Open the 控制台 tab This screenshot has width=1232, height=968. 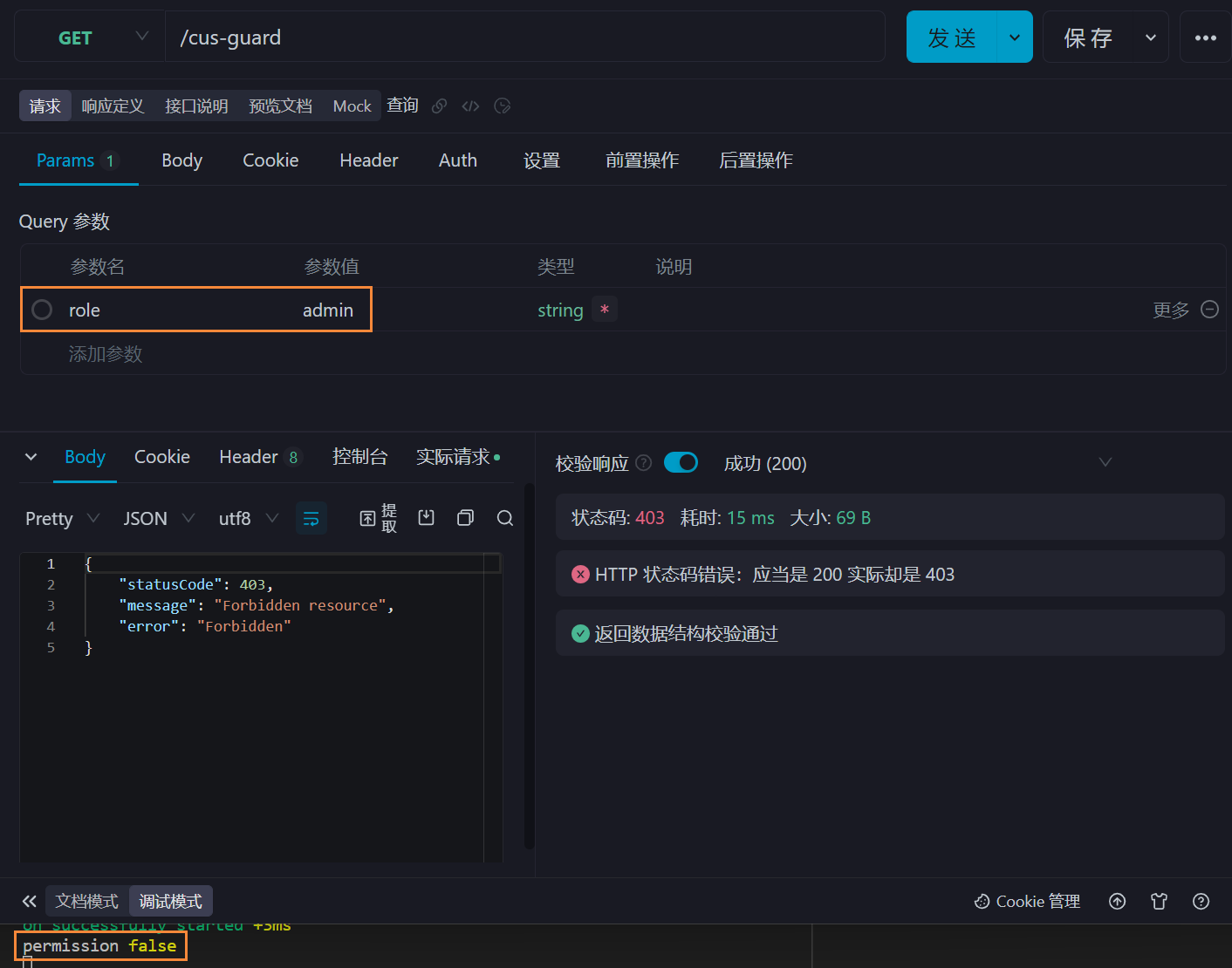point(359,457)
